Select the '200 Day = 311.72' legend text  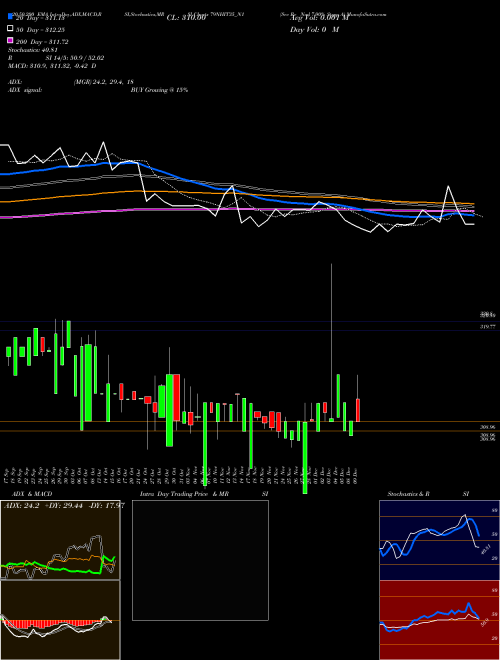(42, 41)
